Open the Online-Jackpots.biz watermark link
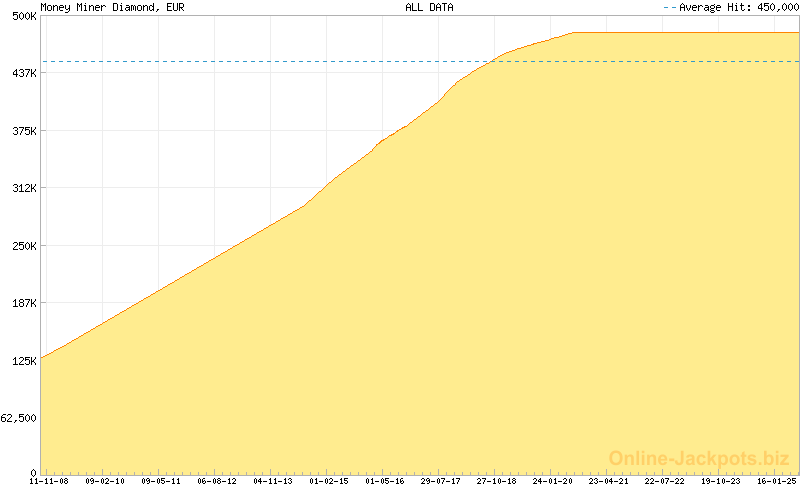 [x=699, y=458]
